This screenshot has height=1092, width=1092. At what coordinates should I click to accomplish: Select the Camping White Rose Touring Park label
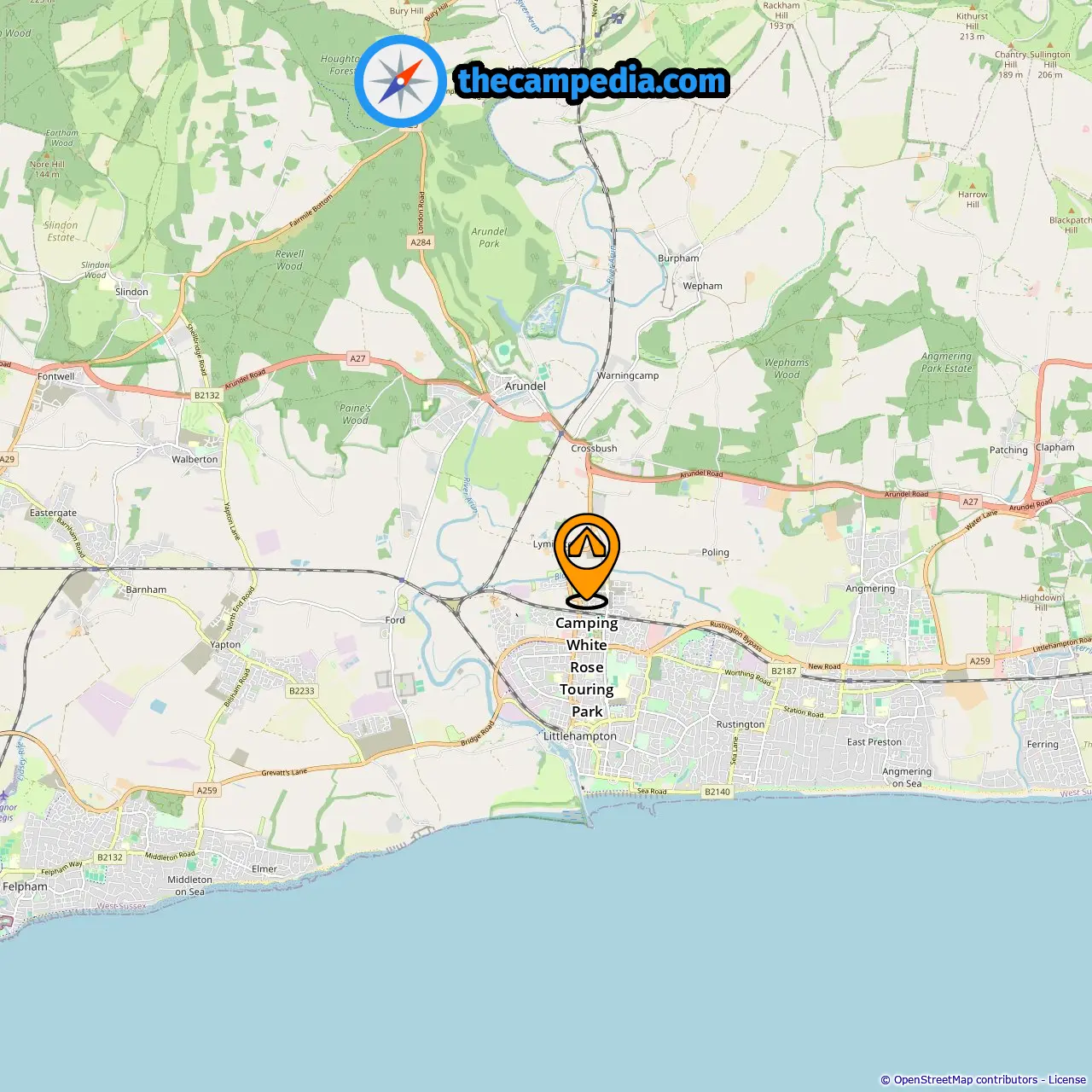pyautogui.click(x=587, y=667)
